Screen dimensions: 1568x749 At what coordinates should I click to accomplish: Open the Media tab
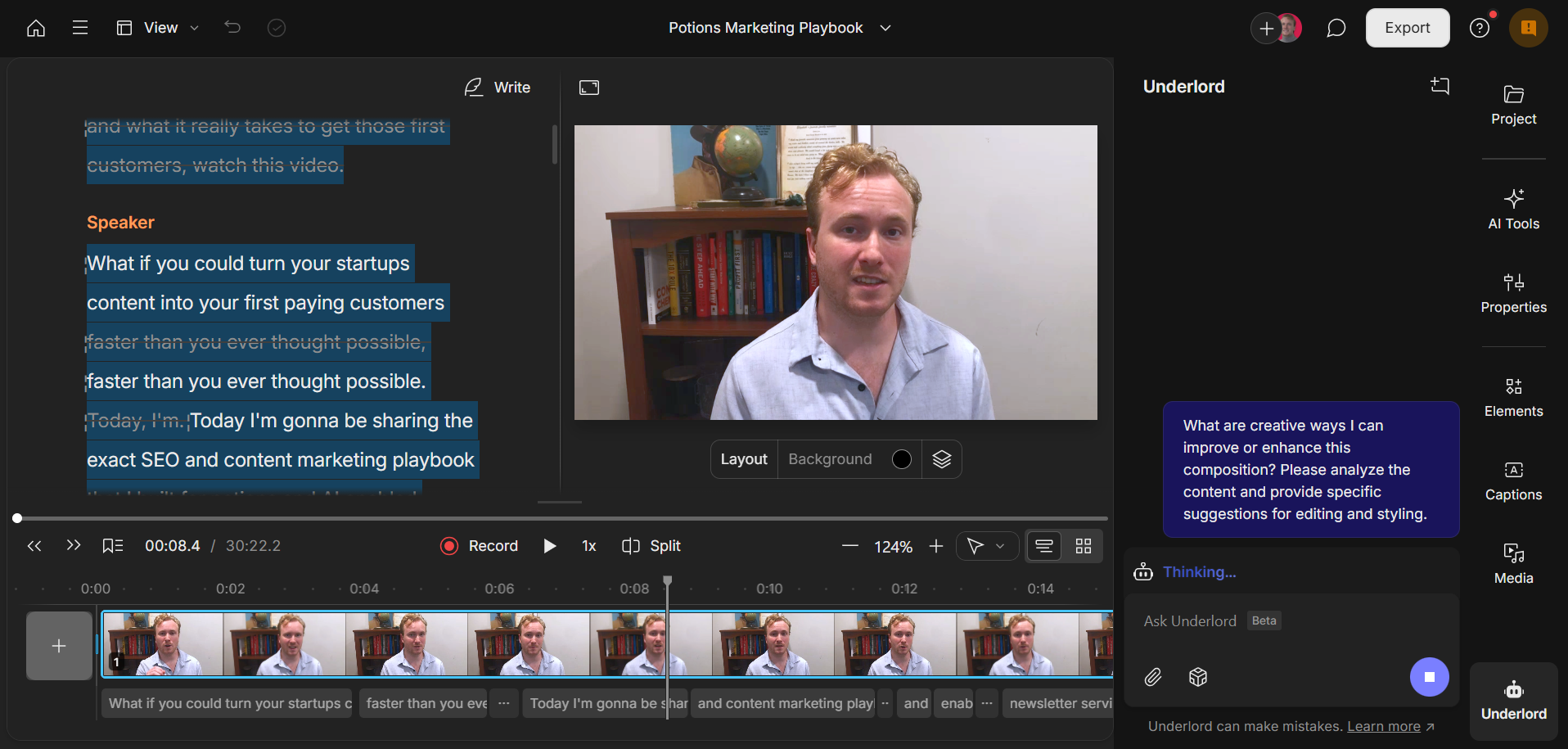tap(1513, 564)
